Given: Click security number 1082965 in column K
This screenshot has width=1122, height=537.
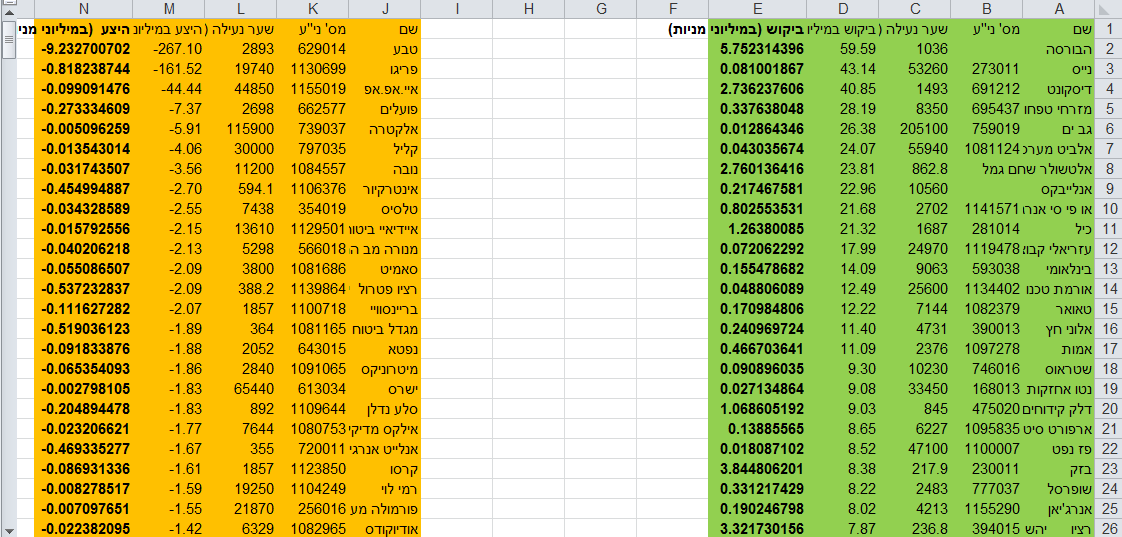Looking at the screenshot, I should click(x=313, y=529).
